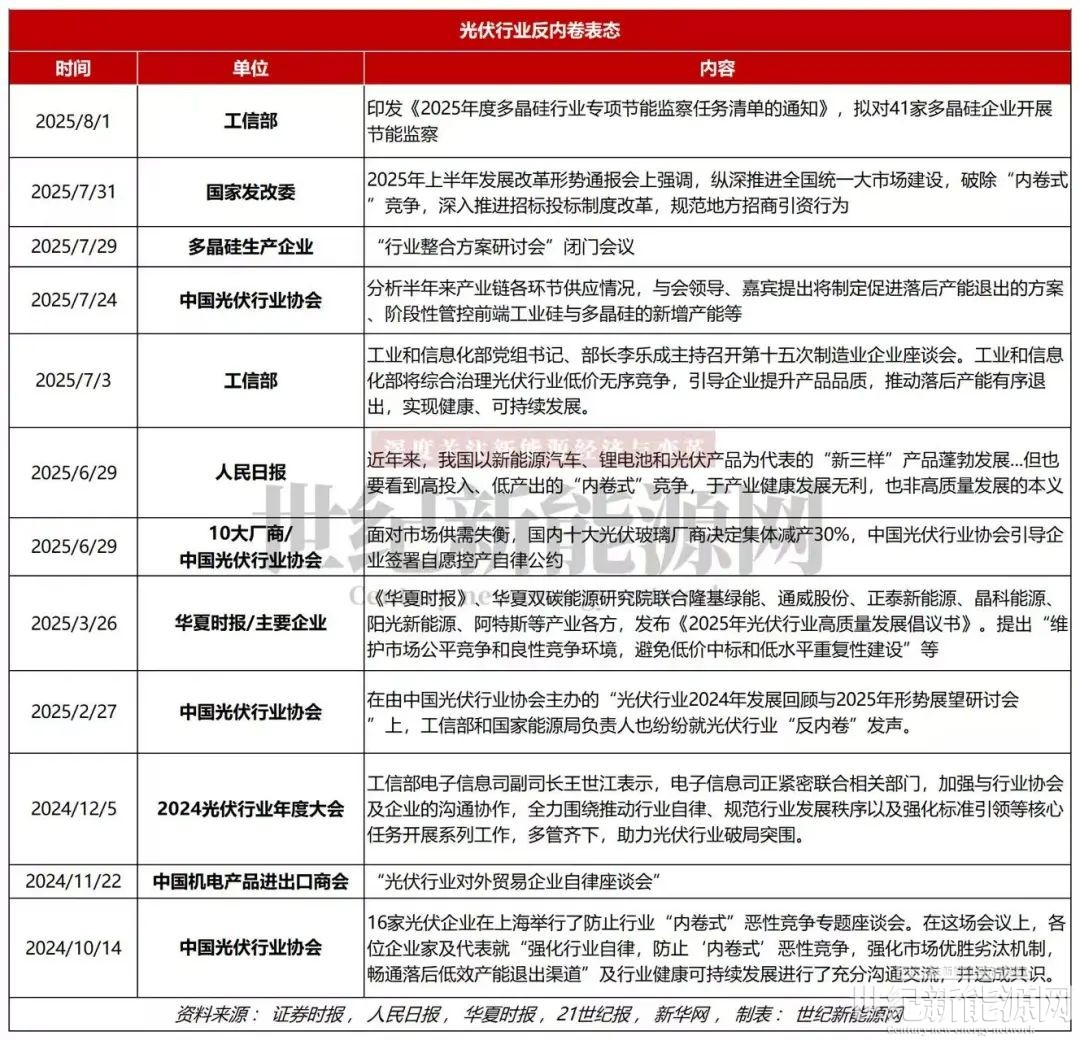Click the 资料来源 footer line

pyautogui.click(x=539, y=1014)
